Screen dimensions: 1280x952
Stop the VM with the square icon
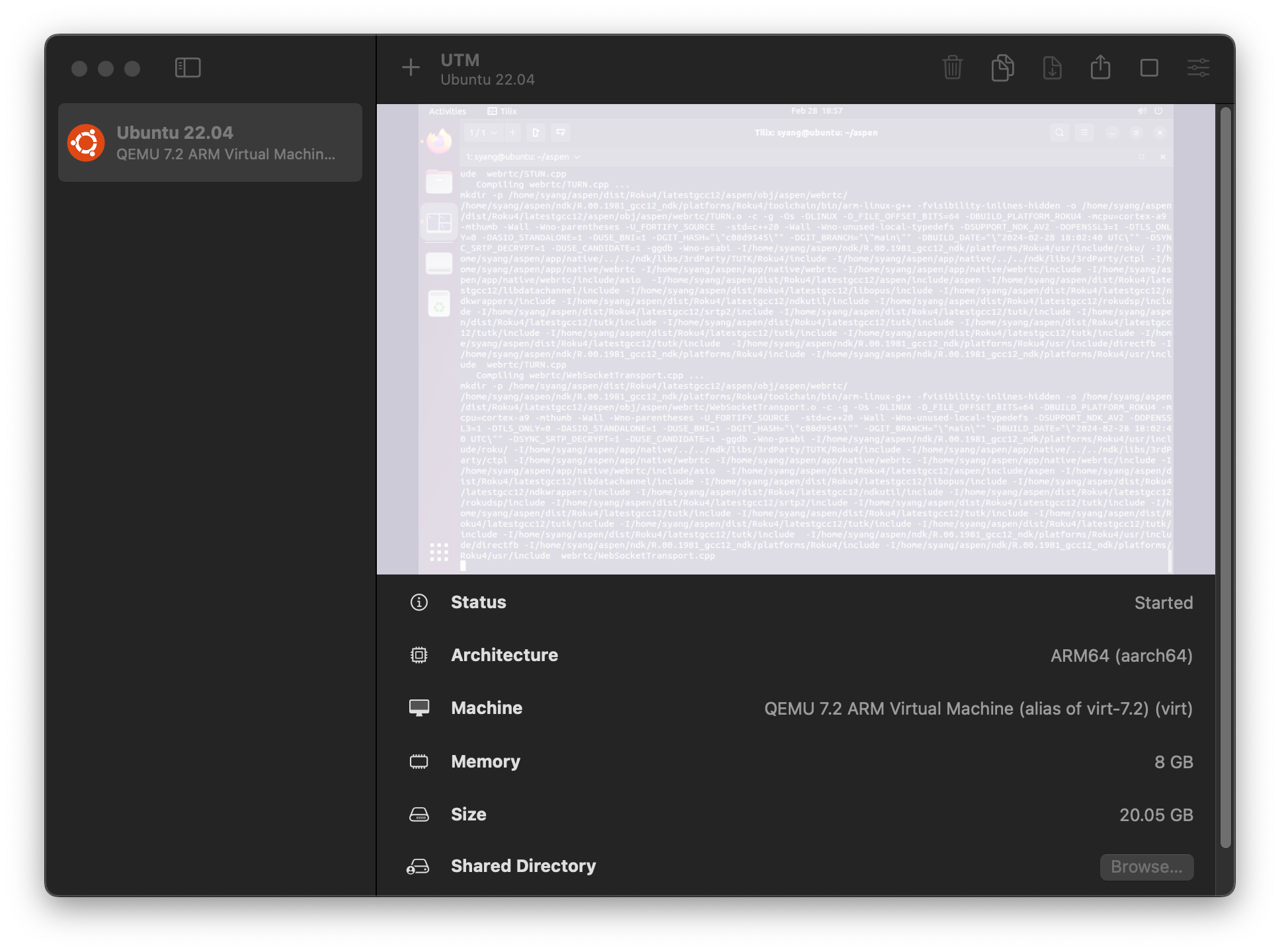pyautogui.click(x=1149, y=67)
